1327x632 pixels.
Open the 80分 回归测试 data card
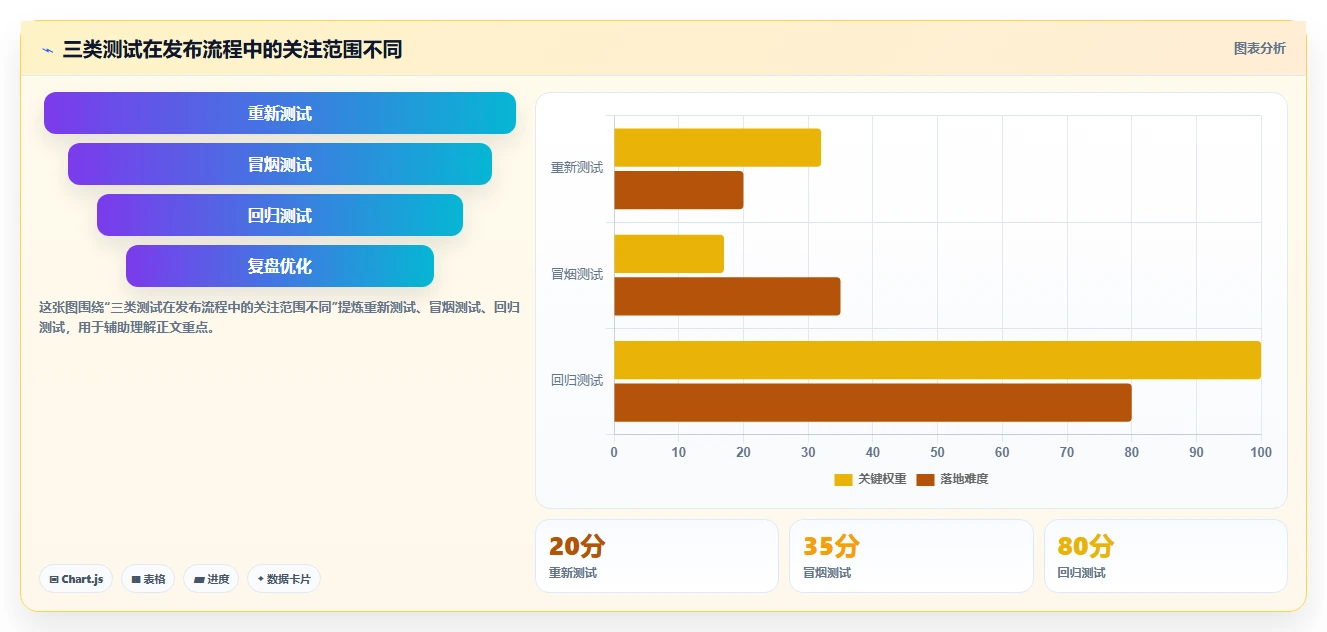pyautogui.click(x=1166, y=556)
